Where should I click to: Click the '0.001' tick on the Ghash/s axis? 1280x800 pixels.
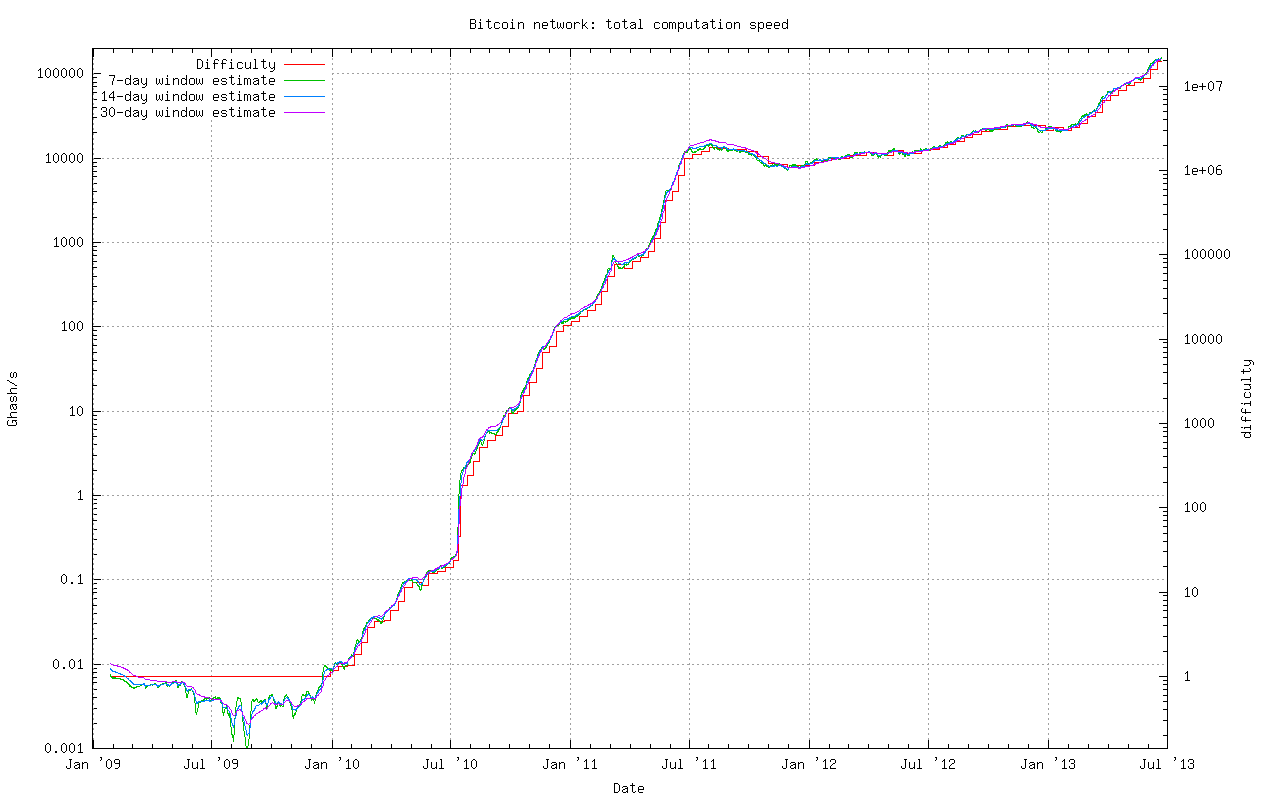coord(64,749)
